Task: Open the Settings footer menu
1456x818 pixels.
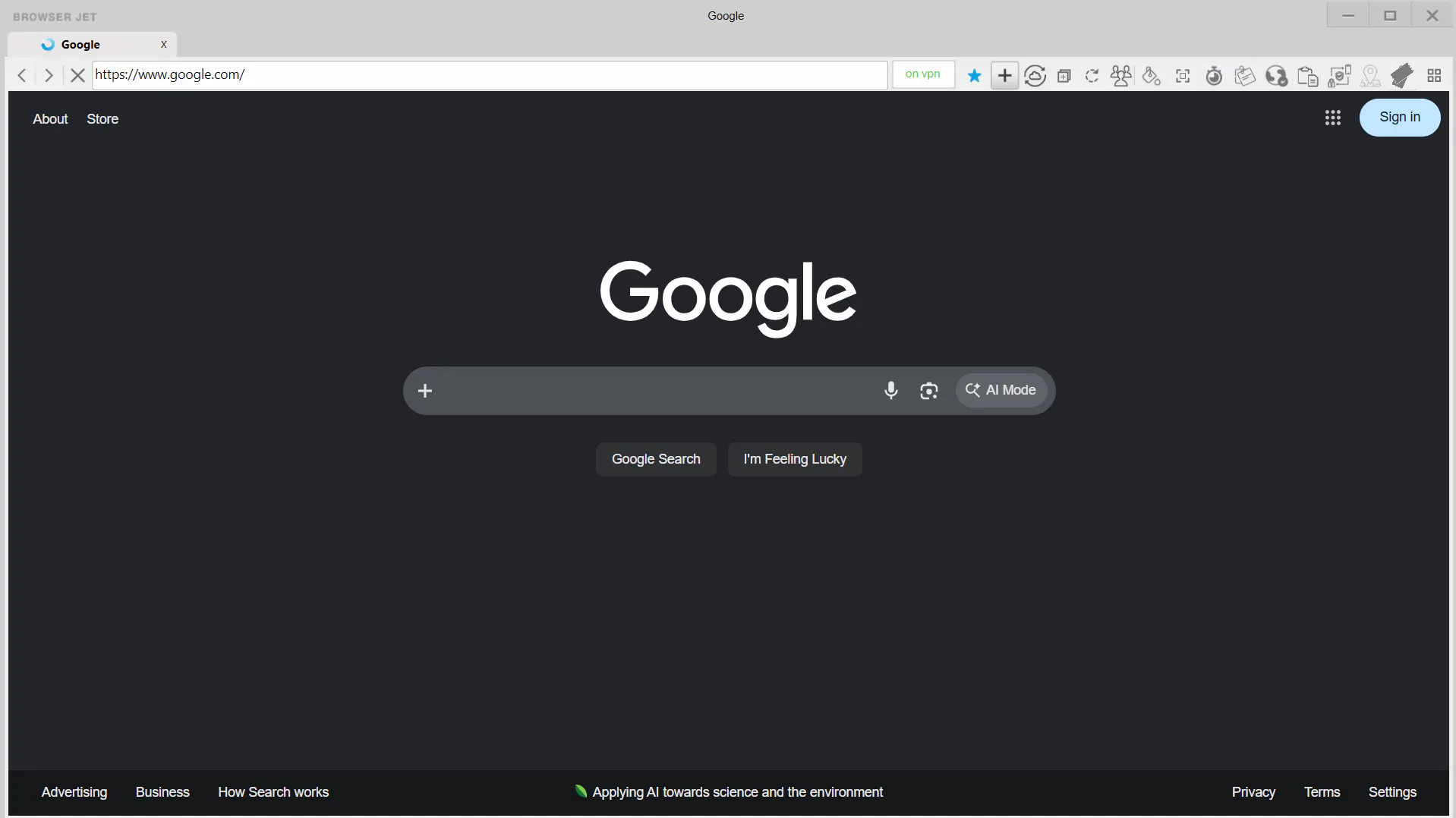Action: pyautogui.click(x=1392, y=792)
